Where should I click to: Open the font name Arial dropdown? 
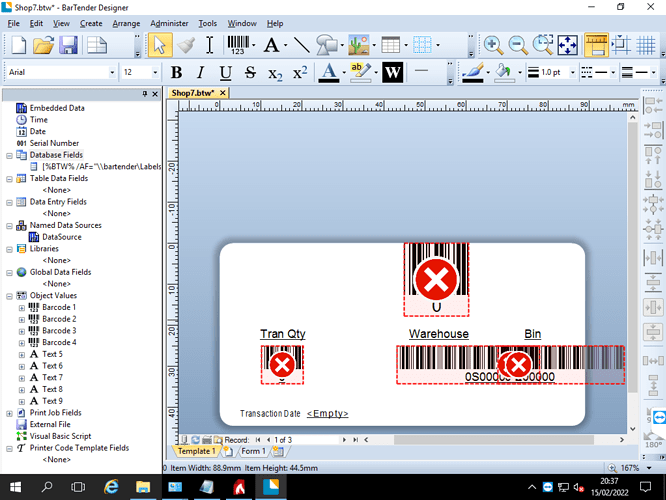[x=112, y=73]
